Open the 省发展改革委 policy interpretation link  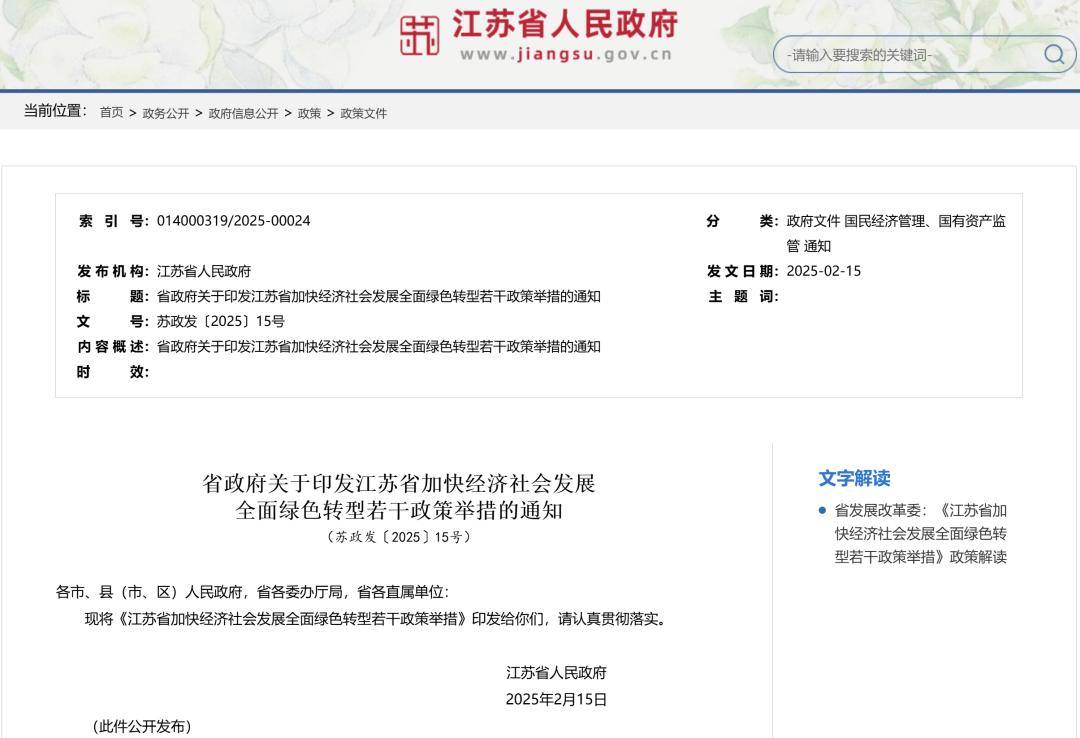(x=921, y=533)
